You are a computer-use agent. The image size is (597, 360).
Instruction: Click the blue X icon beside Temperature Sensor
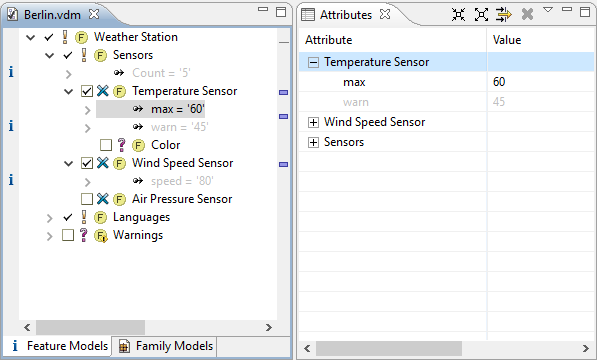click(102, 91)
